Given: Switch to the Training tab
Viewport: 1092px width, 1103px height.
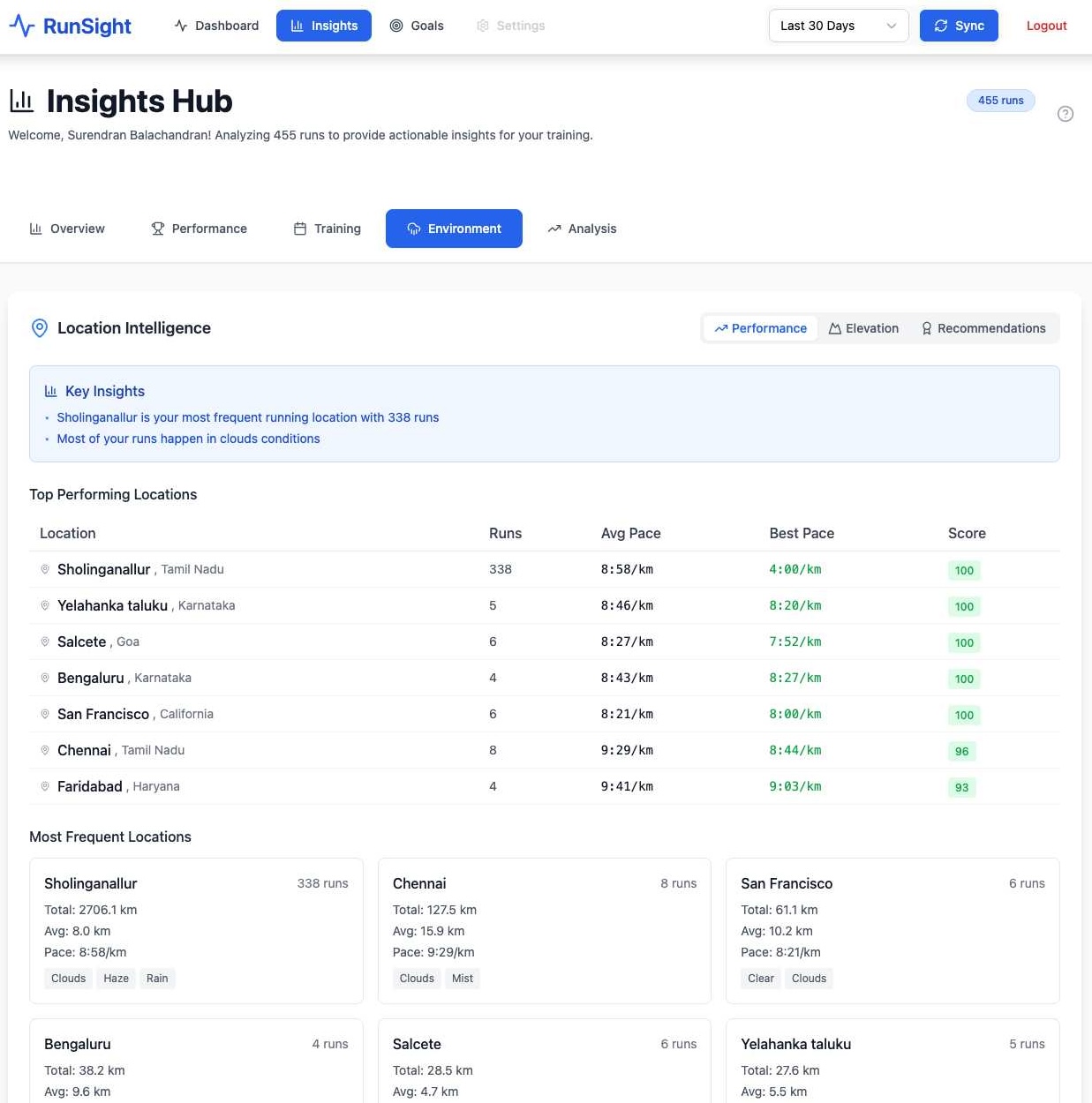Looking at the screenshot, I should click(327, 229).
